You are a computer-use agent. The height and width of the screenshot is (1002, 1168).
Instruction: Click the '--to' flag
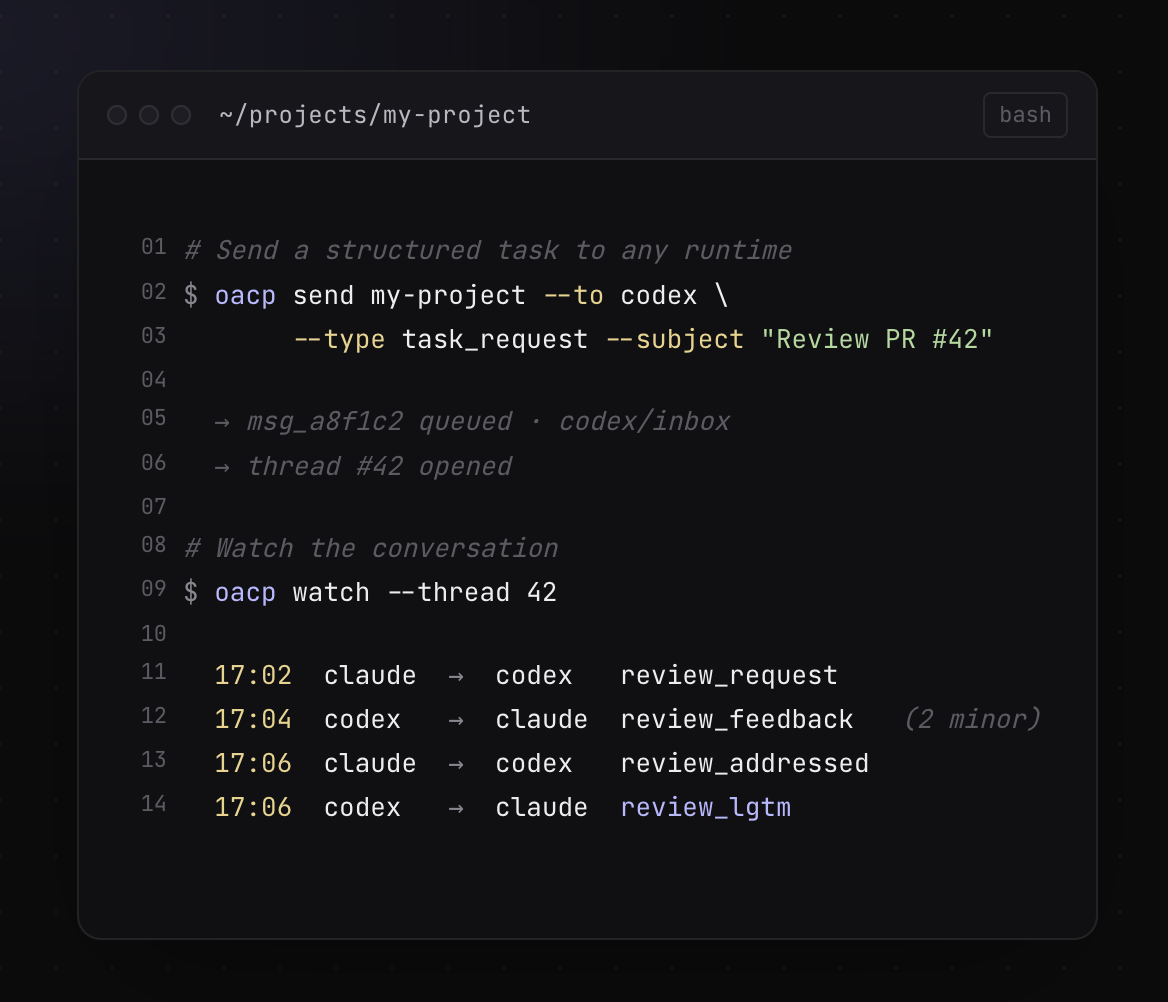click(x=574, y=296)
